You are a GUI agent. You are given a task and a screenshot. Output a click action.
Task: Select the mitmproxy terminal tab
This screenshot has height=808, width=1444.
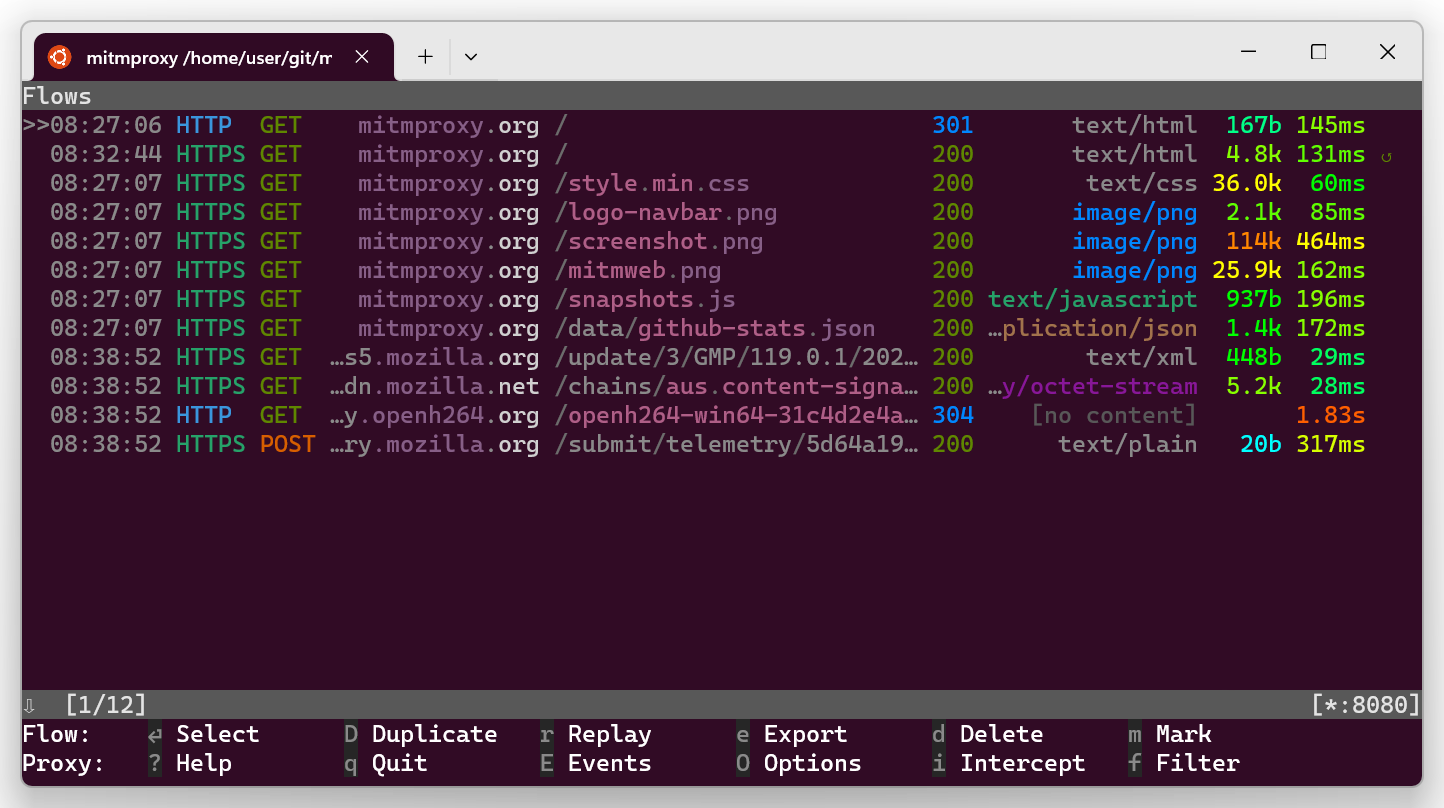214,57
